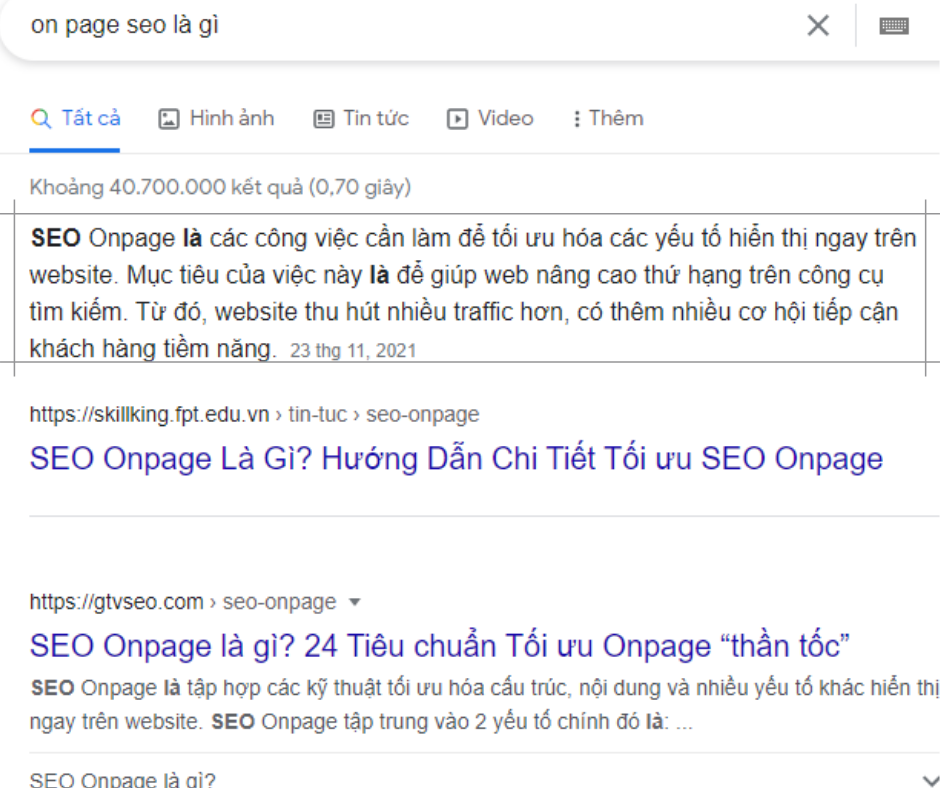The width and height of the screenshot is (940, 788).
Task: Open "SEO Onpage là gì? 24 Tiêu chuẩn" result
Action: [439, 645]
